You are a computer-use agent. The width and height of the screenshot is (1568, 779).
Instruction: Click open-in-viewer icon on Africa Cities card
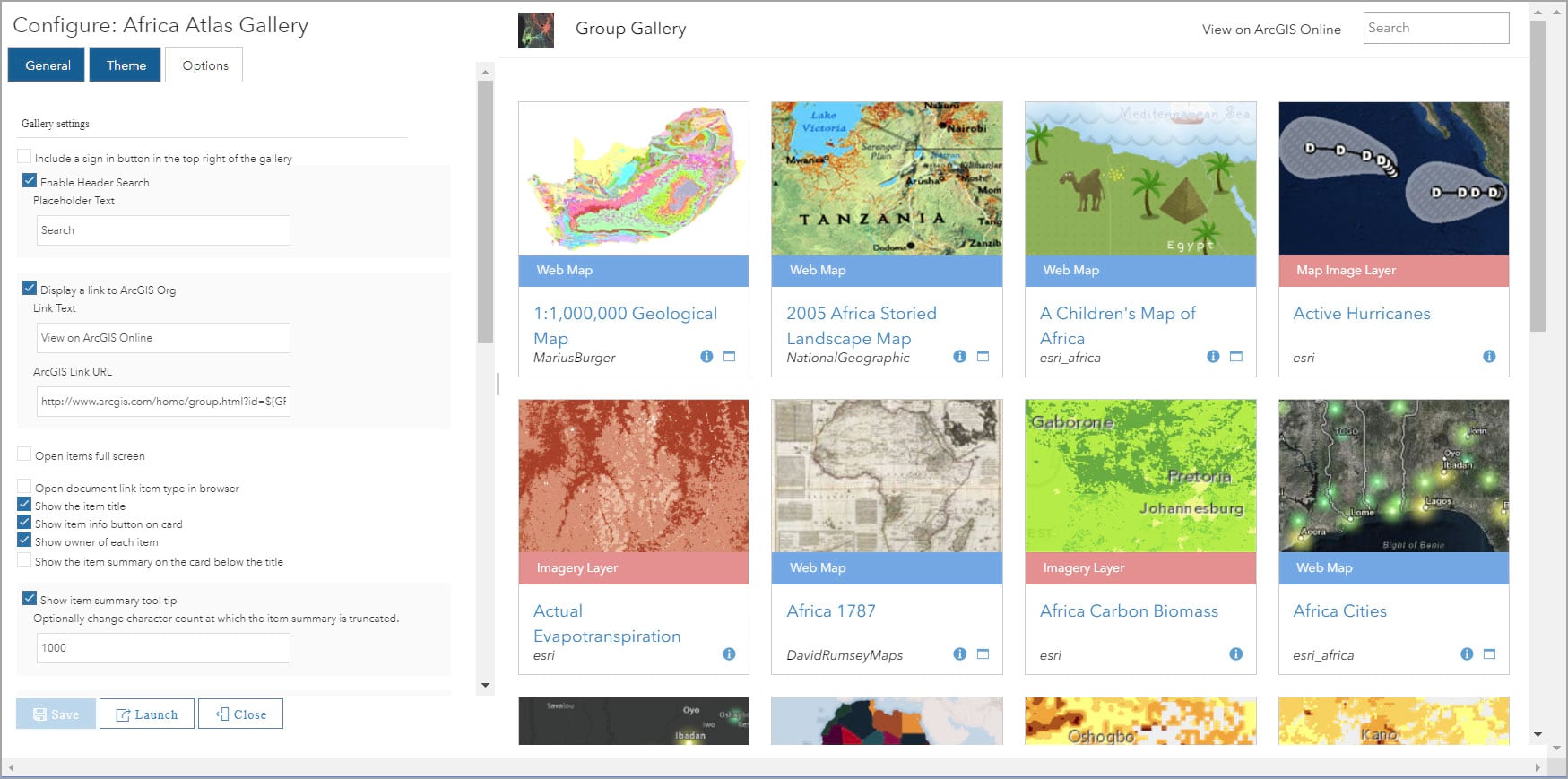[1489, 654]
